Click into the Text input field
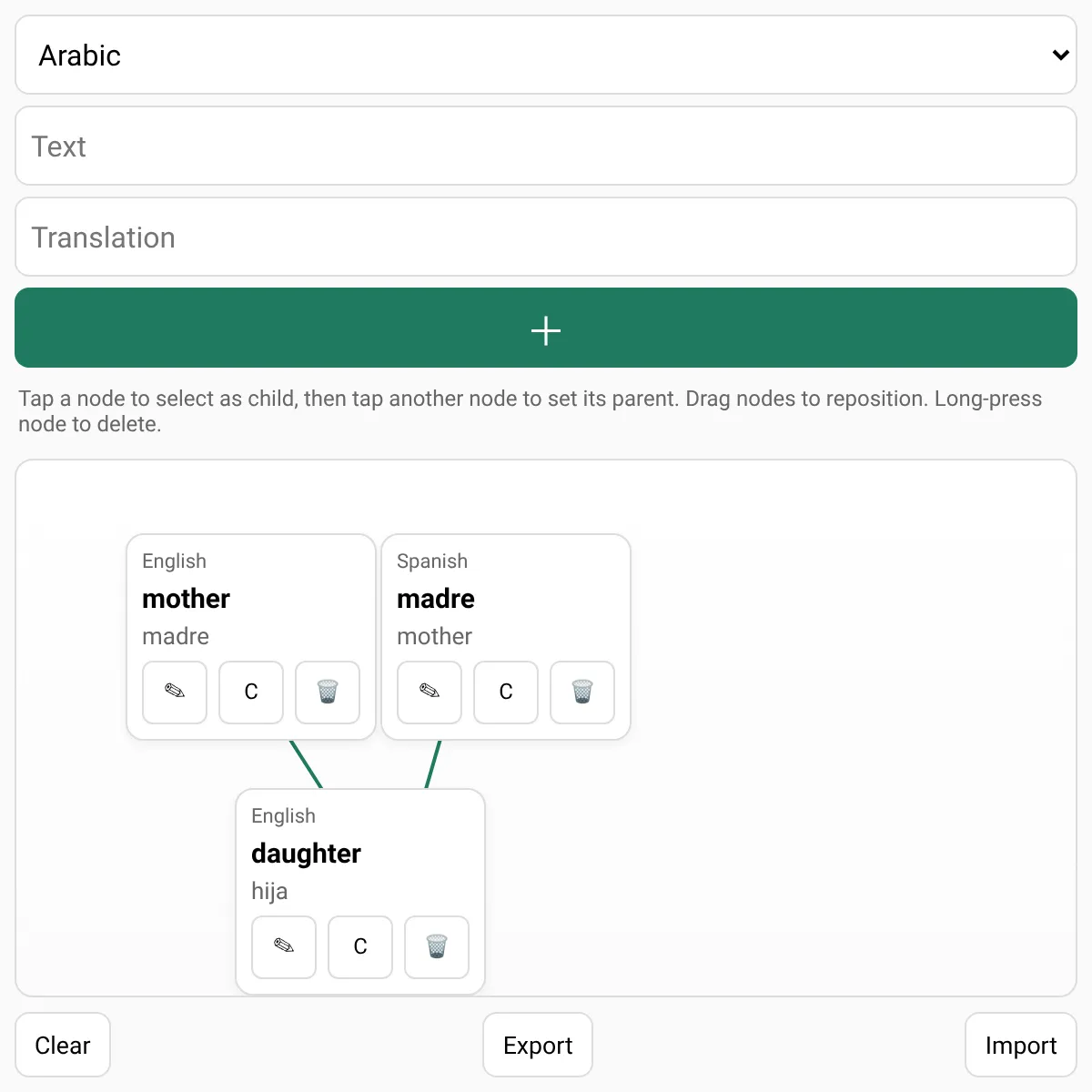Image resolution: width=1092 pixels, height=1092 pixels. 546,146
